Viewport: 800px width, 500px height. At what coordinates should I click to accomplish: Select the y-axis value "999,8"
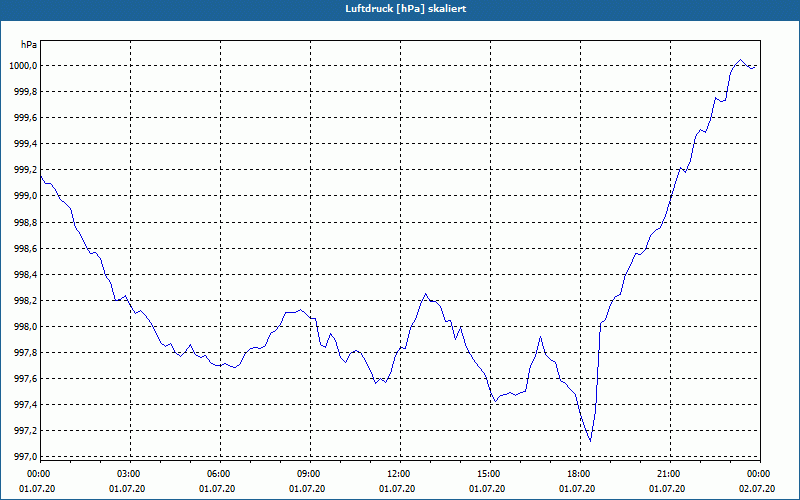28,92
